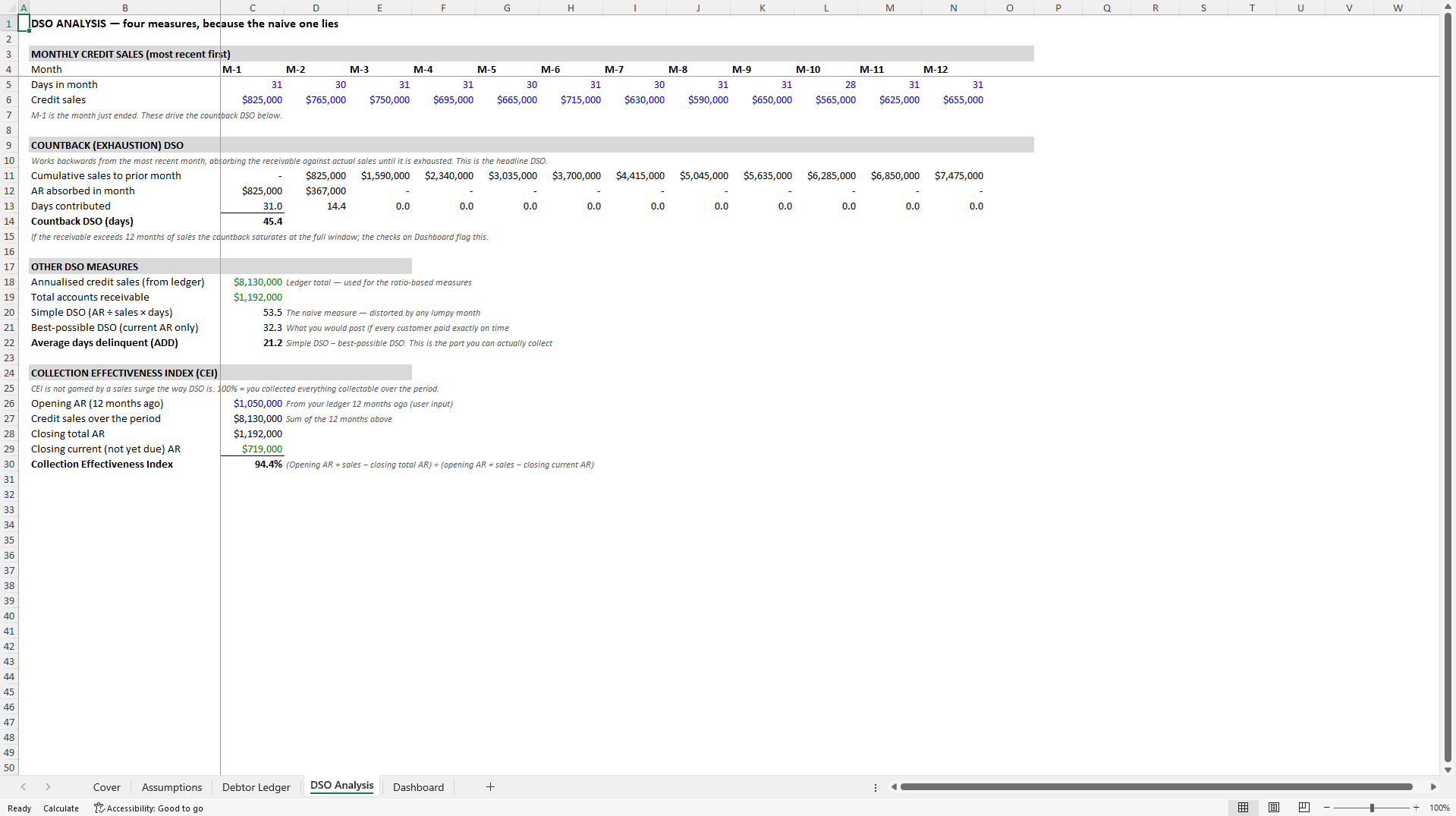
Task: Click the sheet tab bar options dots
Action: [876, 787]
